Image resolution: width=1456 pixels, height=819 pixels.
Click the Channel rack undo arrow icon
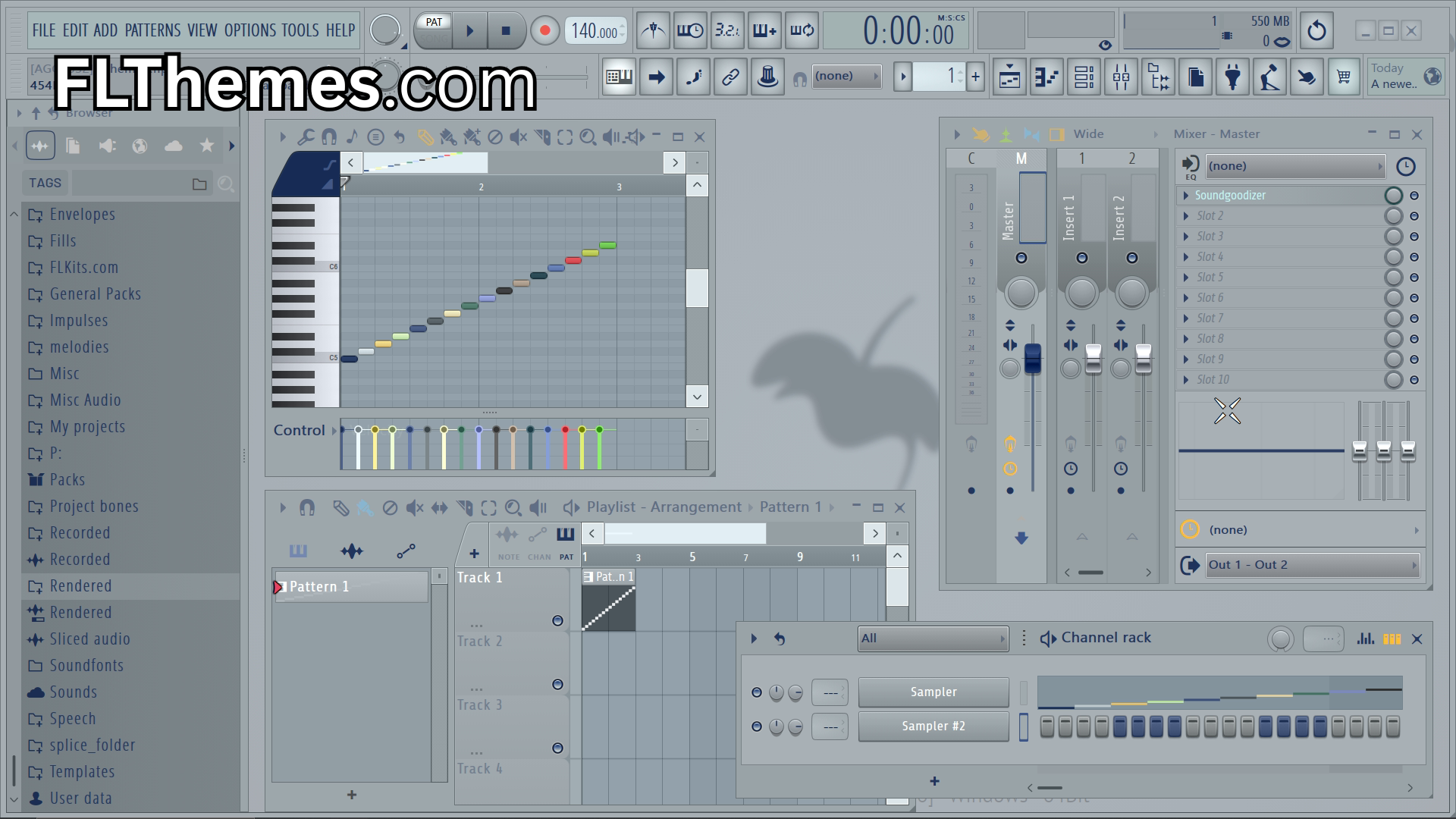tap(780, 639)
